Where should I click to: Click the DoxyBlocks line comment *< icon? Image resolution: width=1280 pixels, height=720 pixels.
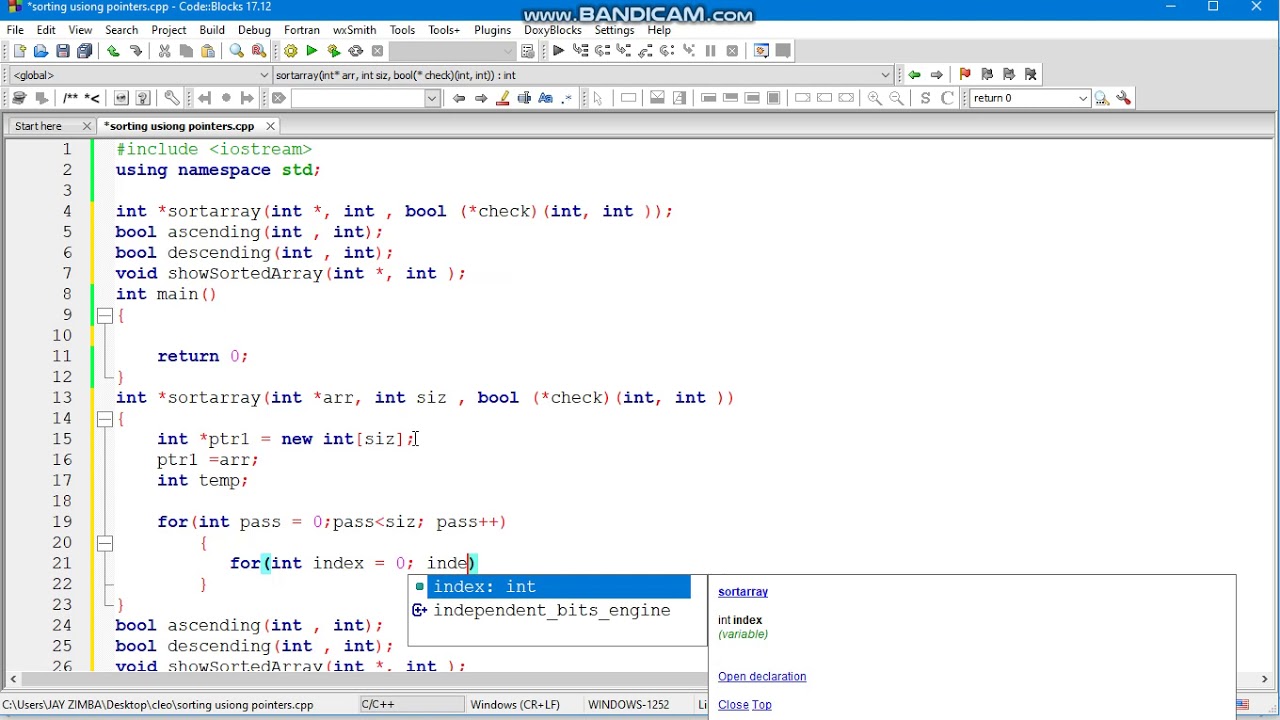point(92,98)
